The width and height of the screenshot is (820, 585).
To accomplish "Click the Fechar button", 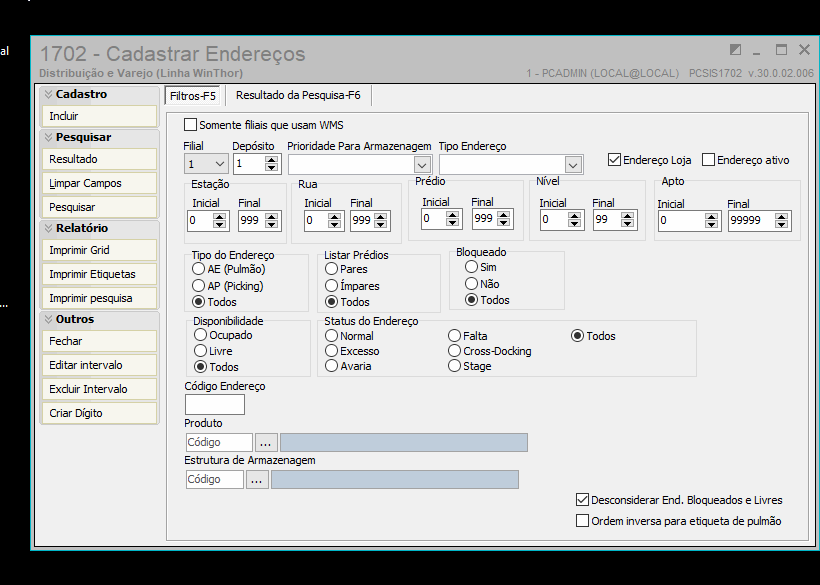I will (99, 341).
